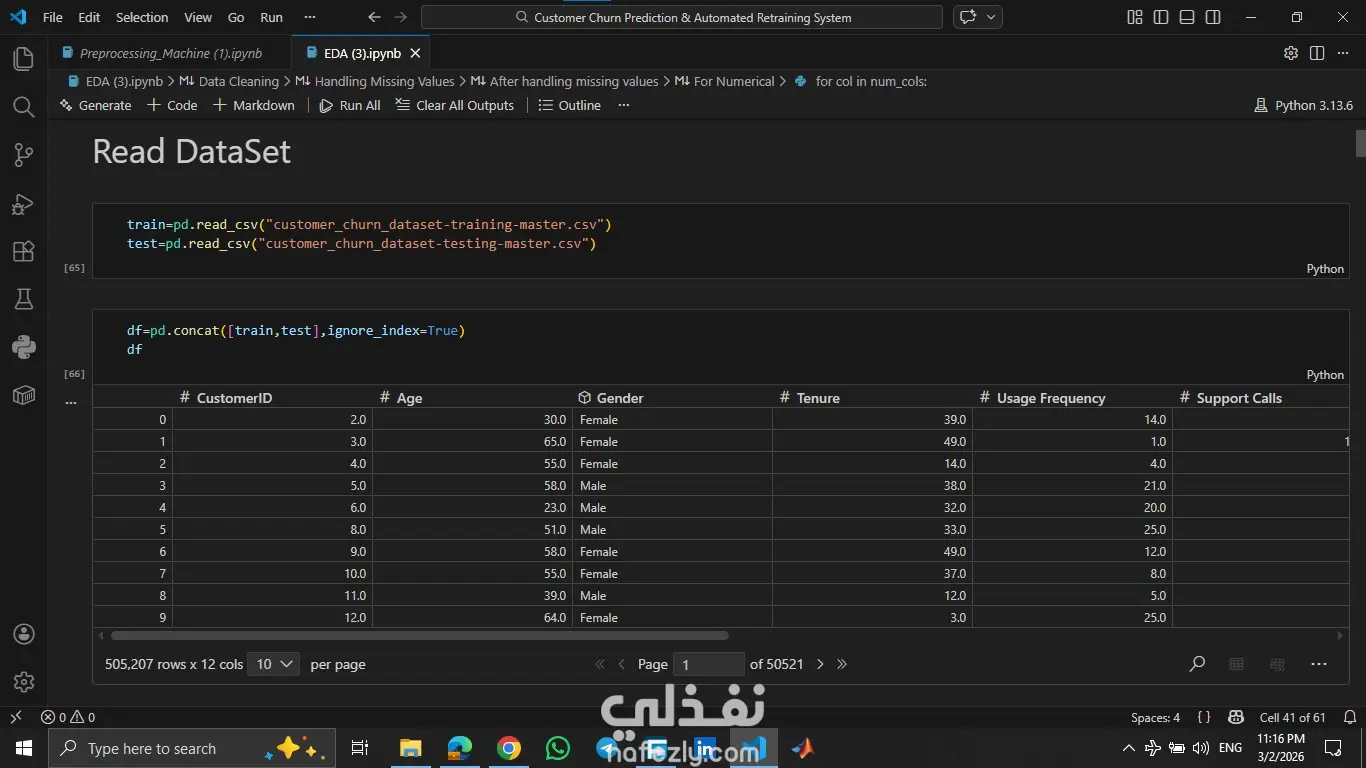Open the Python 3.13.6 kernel picker
The height and width of the screenshot is (768, 1366).
[x=1303, y=105]
